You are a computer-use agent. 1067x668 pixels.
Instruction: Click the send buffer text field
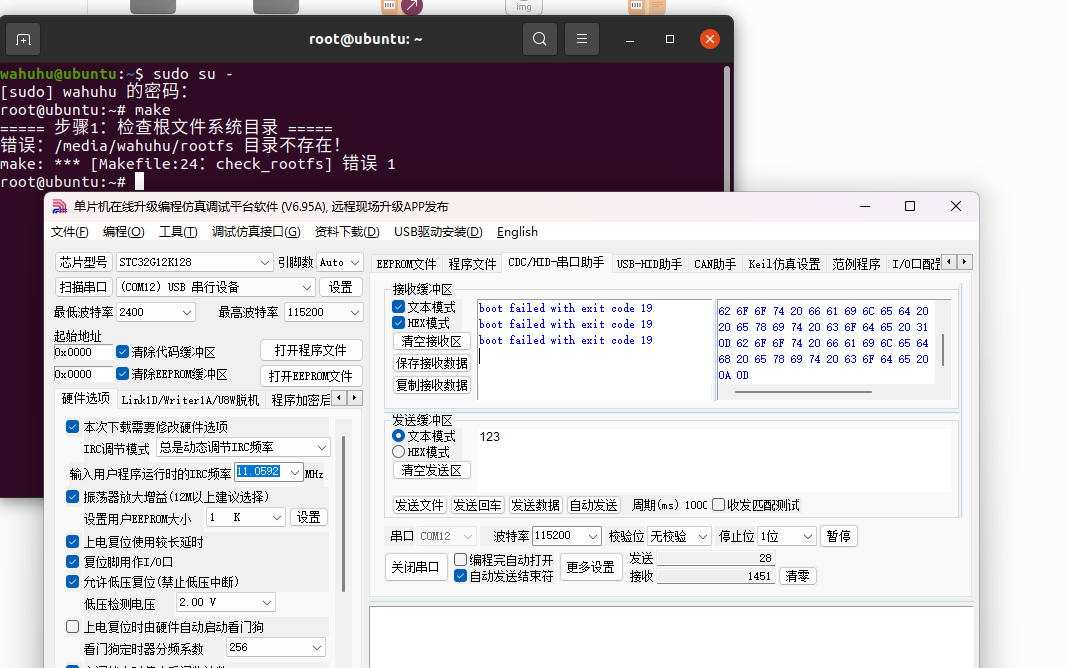(x=710, y=460)
